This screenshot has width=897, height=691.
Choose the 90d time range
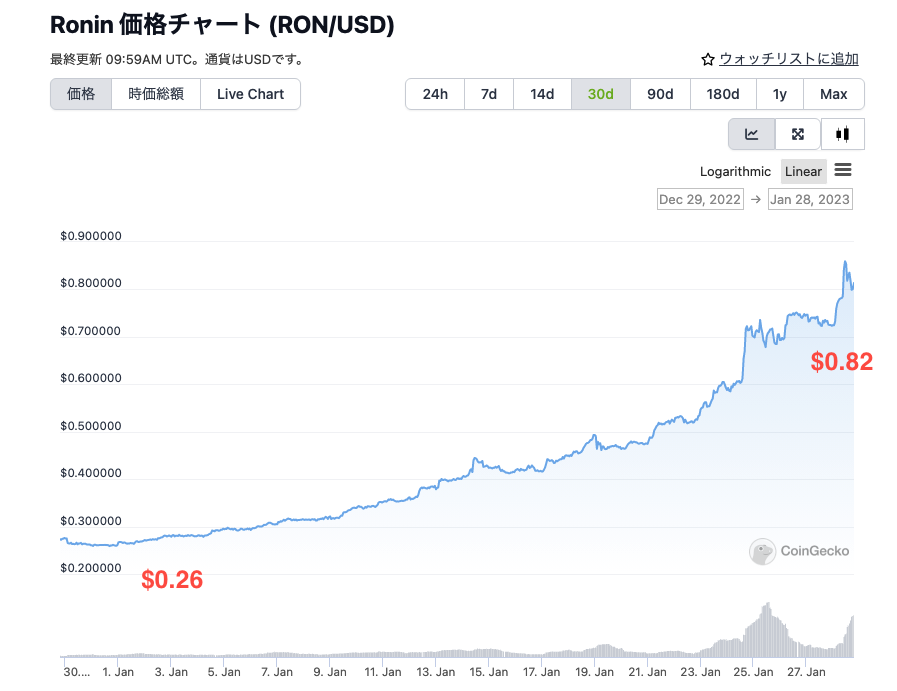point(660,94)
